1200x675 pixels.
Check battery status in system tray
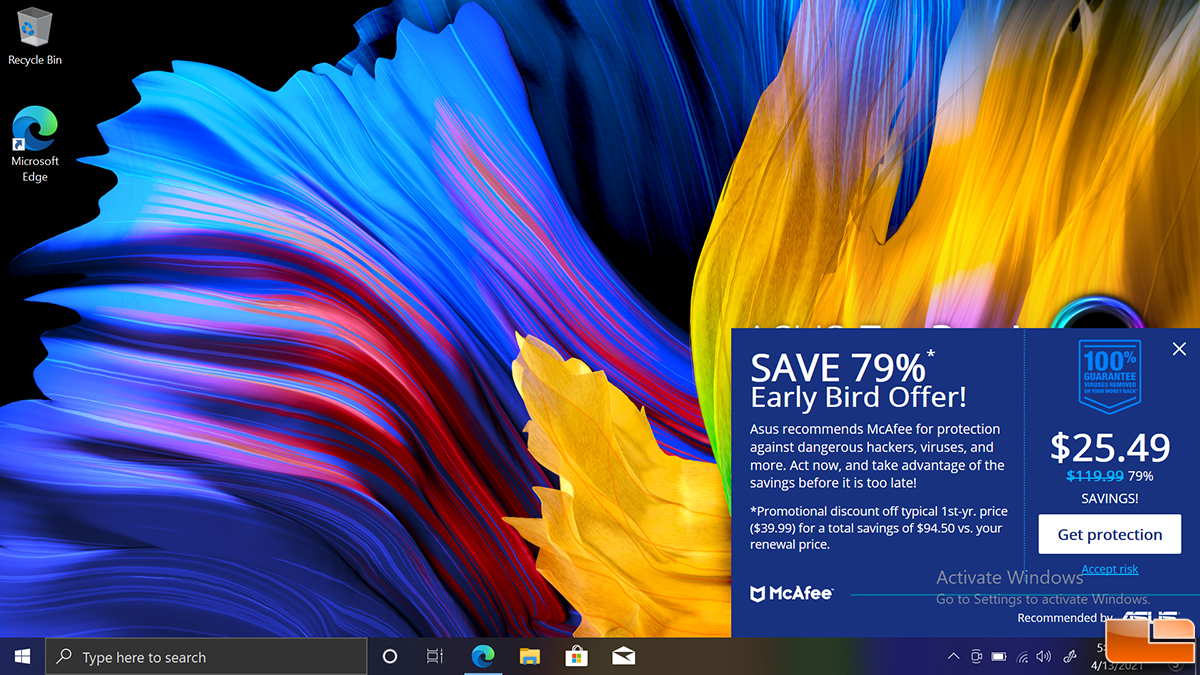click(x=999, y=657)
